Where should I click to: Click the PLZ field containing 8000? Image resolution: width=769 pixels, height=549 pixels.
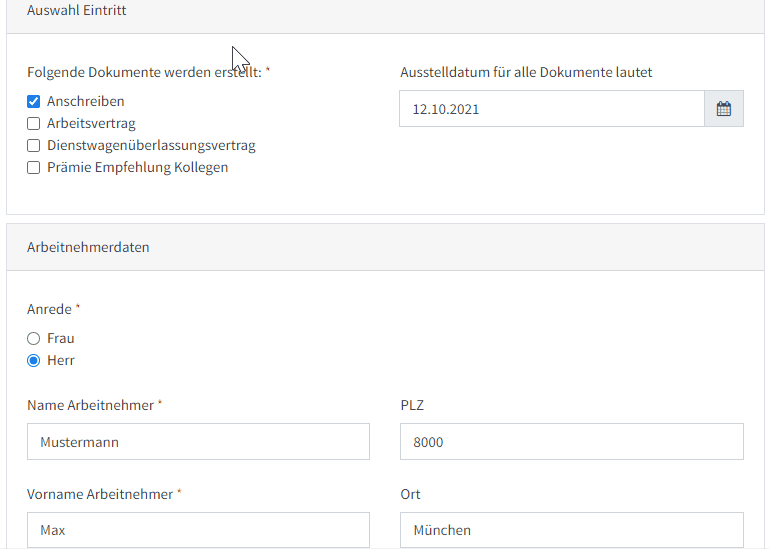571,441
